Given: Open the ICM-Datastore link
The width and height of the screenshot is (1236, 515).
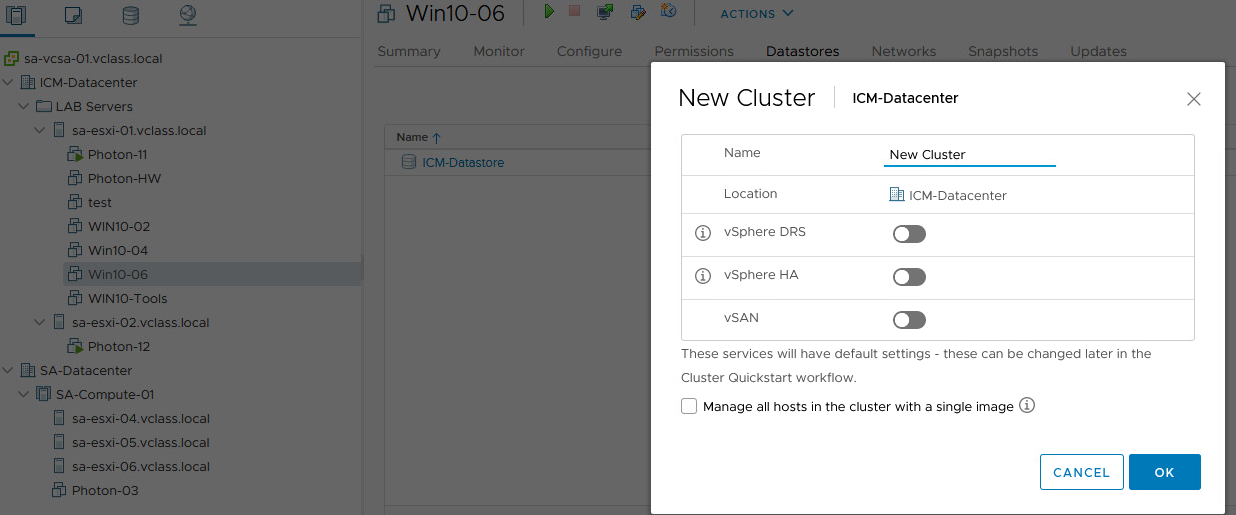Looking at the screenshot, I should 463,162.
